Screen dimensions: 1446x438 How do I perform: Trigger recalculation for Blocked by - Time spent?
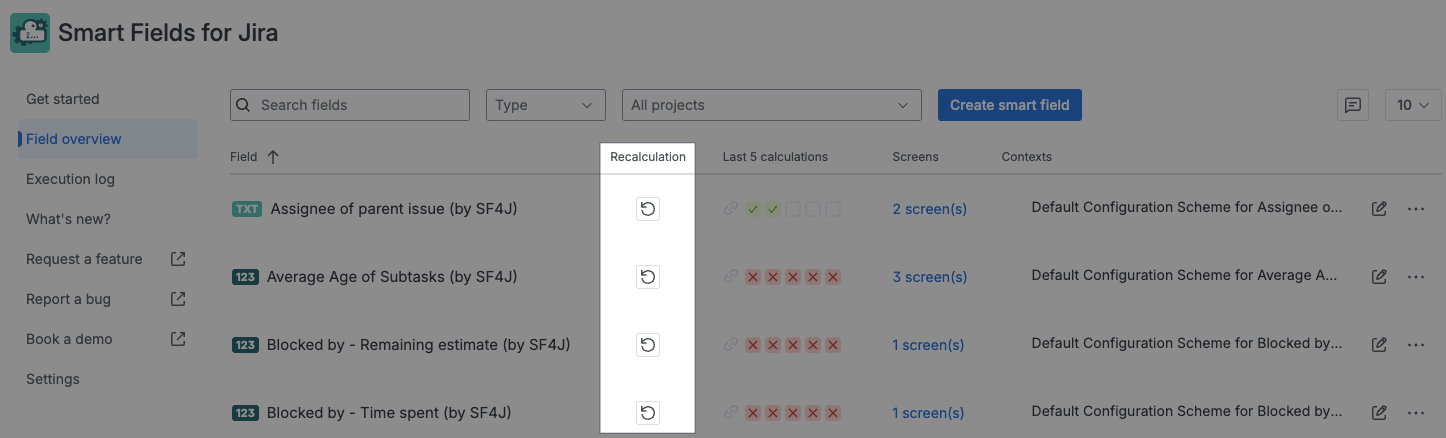pos(647,413)
